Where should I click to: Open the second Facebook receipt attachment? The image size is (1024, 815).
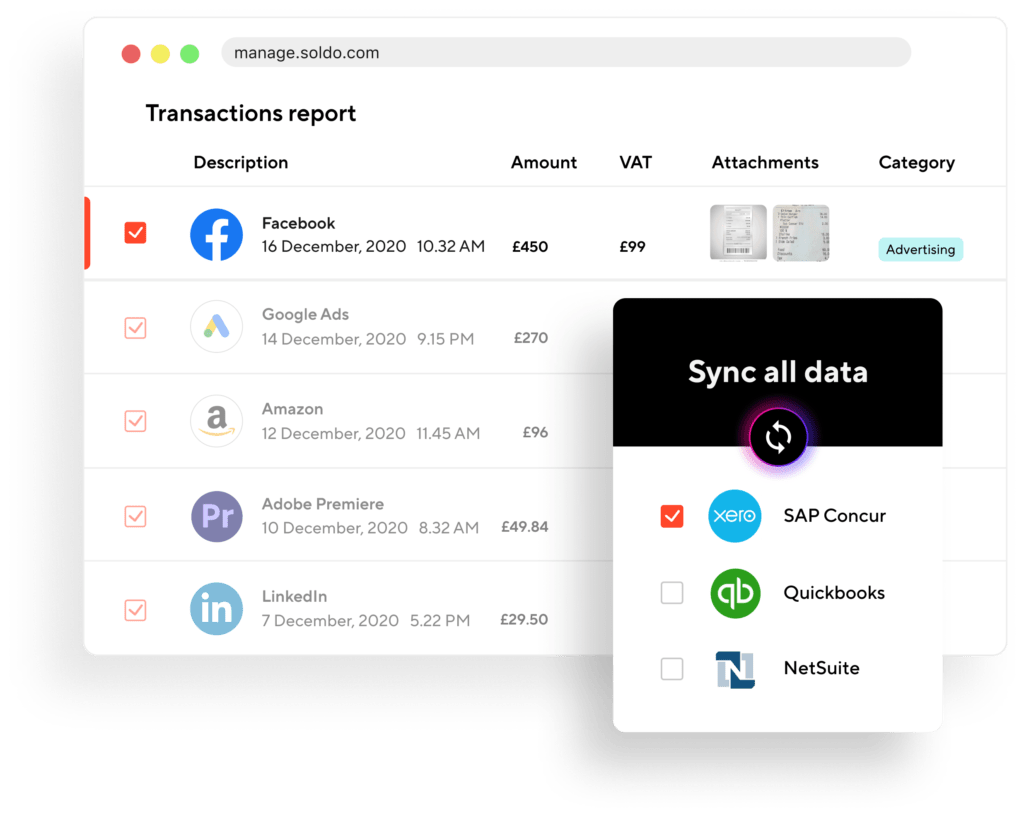(801, 233)
